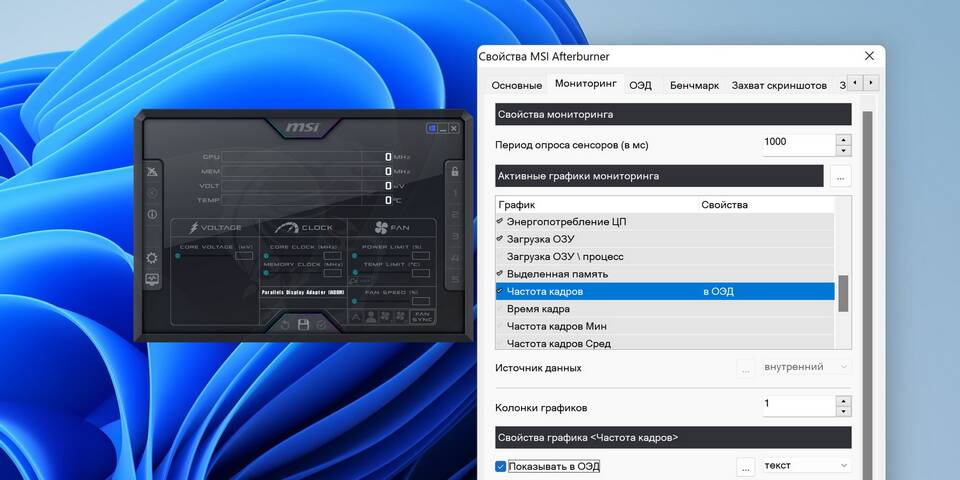The height and width of the screenshot is (480, 960).
Task: Open the 'текст' display type dropdown
Action: coord(806,466)
